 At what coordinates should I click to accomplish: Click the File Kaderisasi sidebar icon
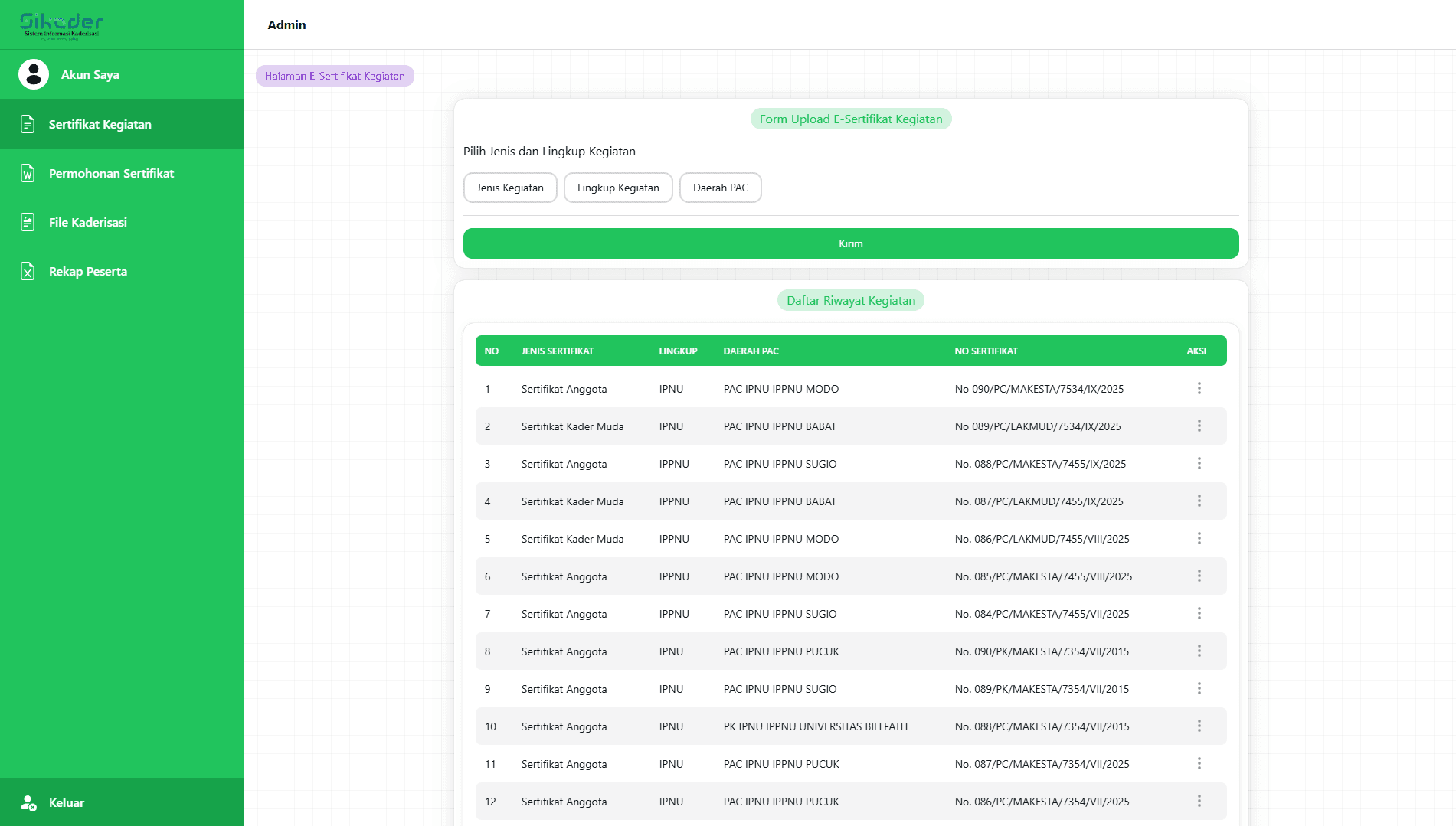click(28, 222)
